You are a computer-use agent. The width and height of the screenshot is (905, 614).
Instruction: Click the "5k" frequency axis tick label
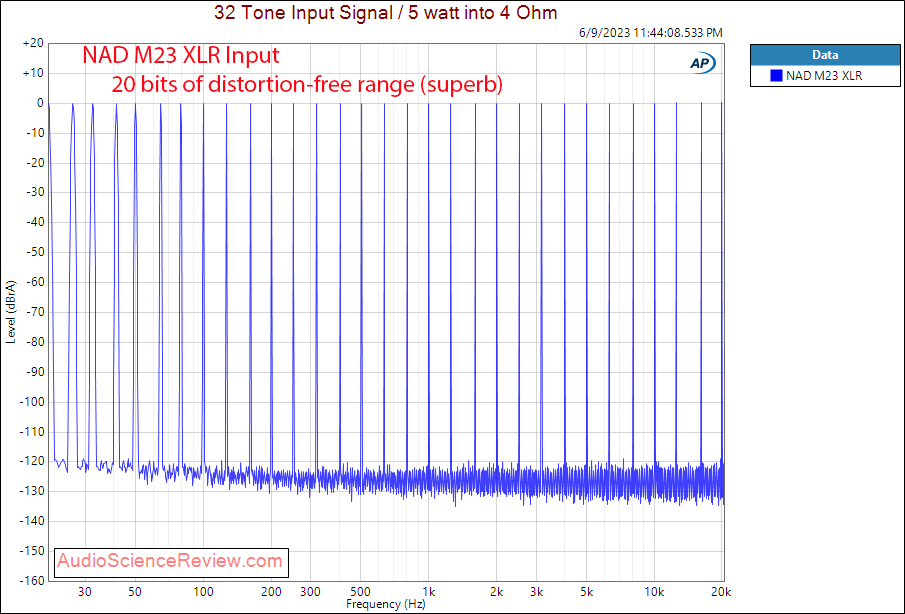586,592
